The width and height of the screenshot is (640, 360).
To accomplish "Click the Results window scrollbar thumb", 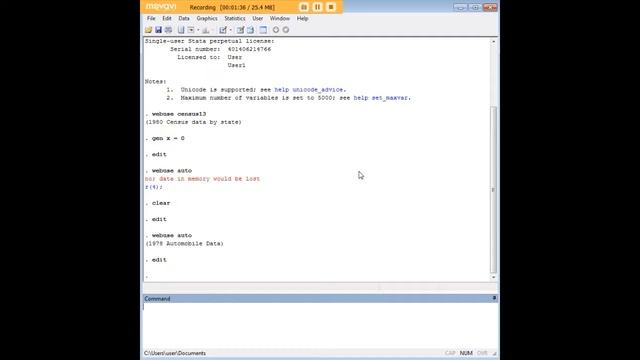I will click(x=493, y=189).
